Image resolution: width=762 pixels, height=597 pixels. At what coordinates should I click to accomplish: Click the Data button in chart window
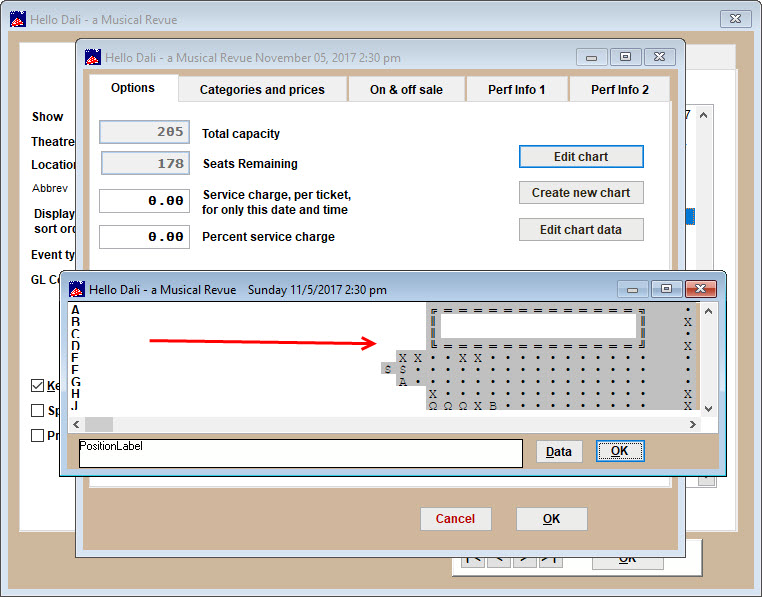[559, 452]
